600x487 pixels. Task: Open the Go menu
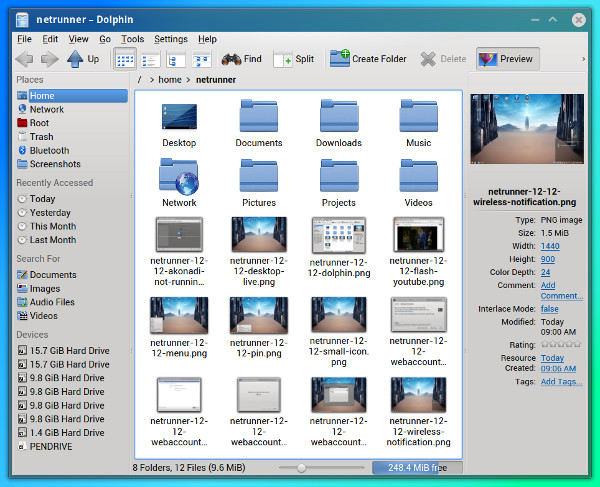click(105, 39)
